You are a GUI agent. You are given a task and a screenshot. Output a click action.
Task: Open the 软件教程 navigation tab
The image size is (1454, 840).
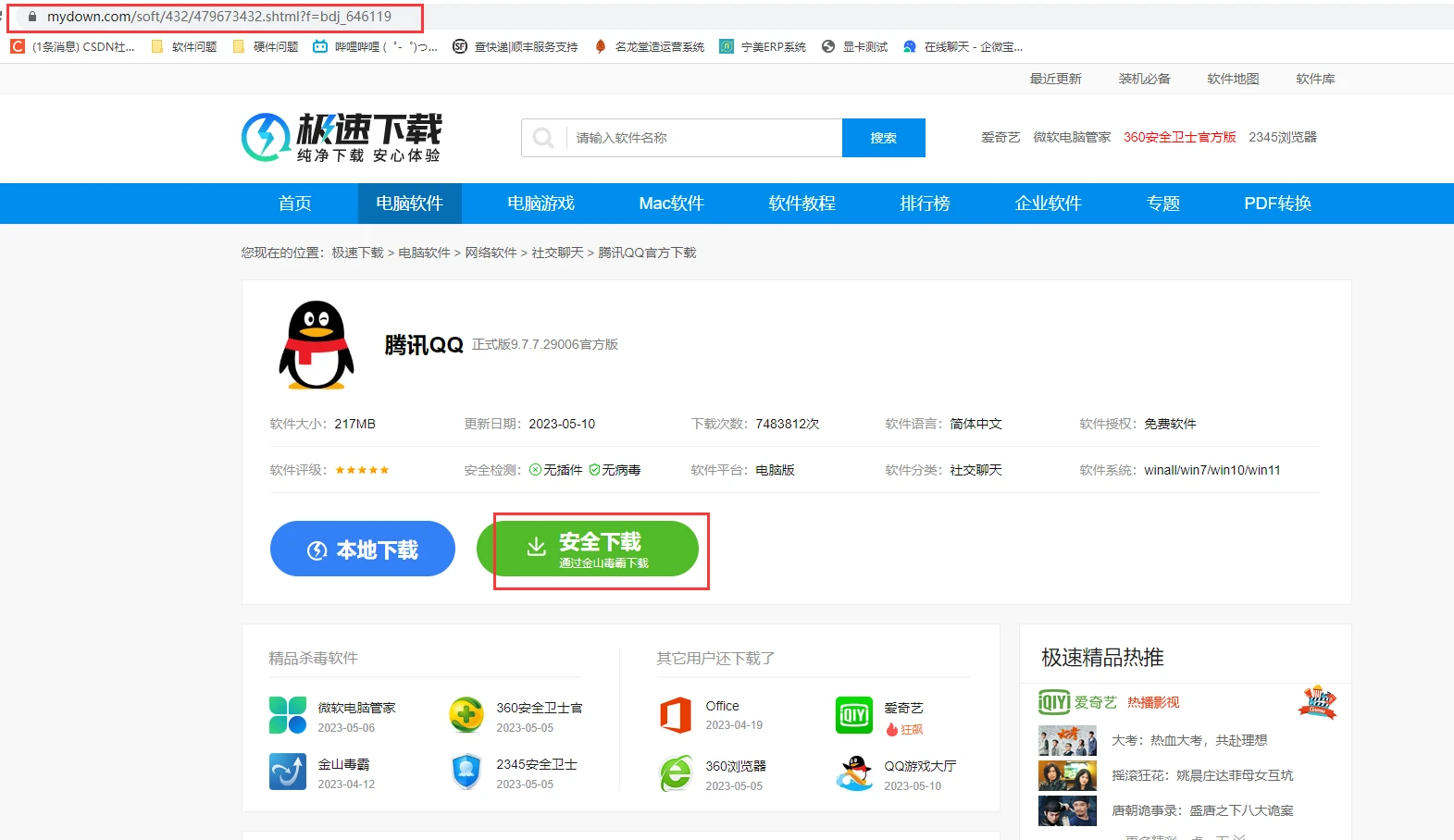point(802,204)
